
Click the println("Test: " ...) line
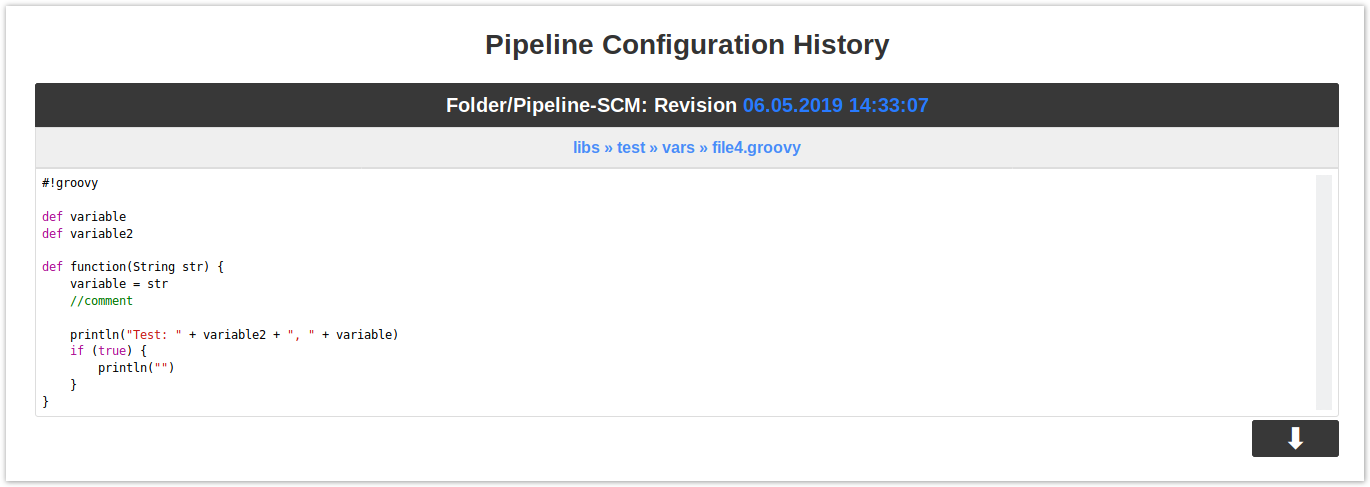234,334
